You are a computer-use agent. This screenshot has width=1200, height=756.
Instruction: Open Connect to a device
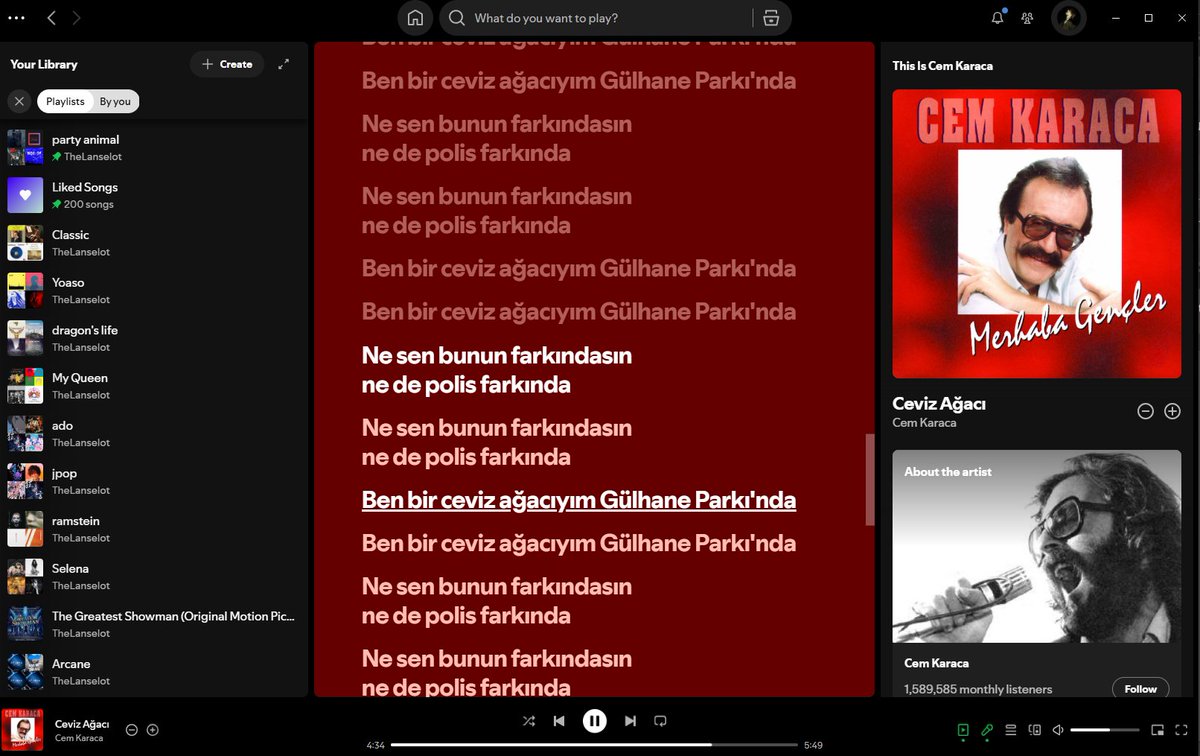(1035, 730)
